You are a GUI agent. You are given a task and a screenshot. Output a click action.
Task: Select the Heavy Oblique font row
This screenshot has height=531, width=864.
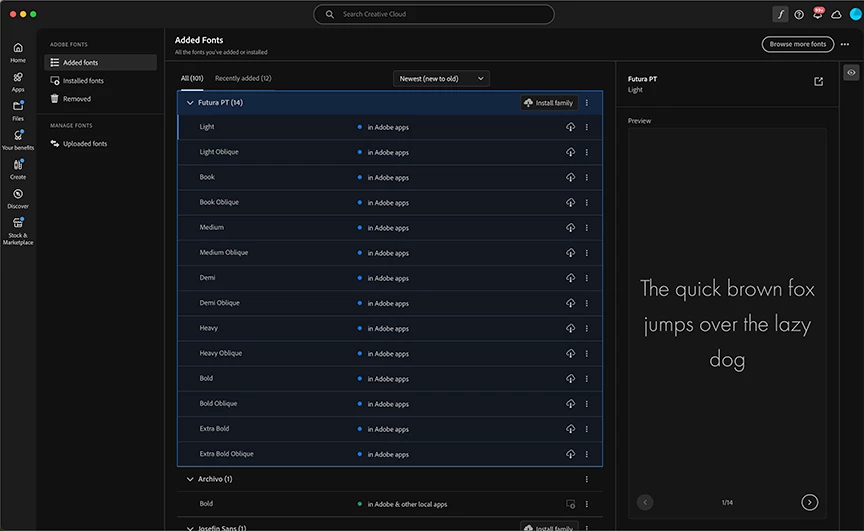(x=390, y=354)
